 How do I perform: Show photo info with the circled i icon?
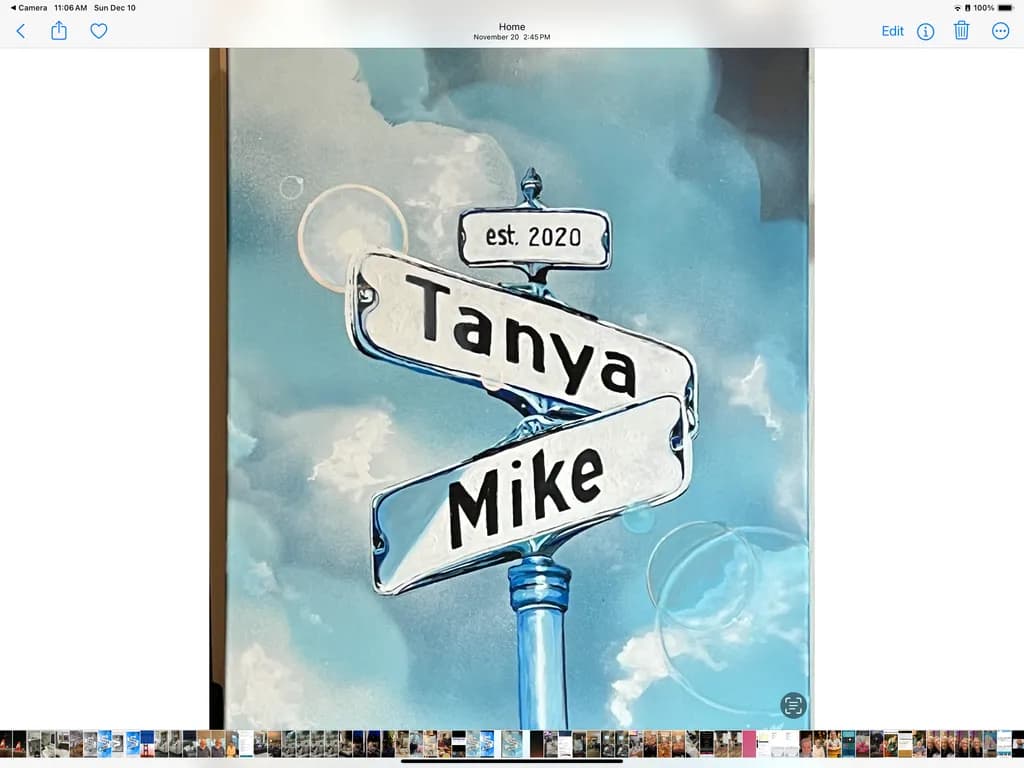(925, 31)
